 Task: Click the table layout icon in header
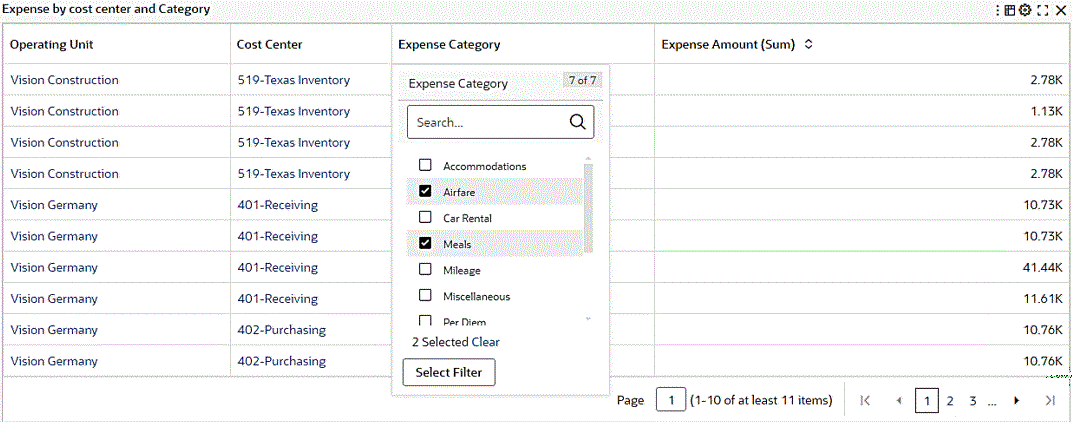point(1010,9)
